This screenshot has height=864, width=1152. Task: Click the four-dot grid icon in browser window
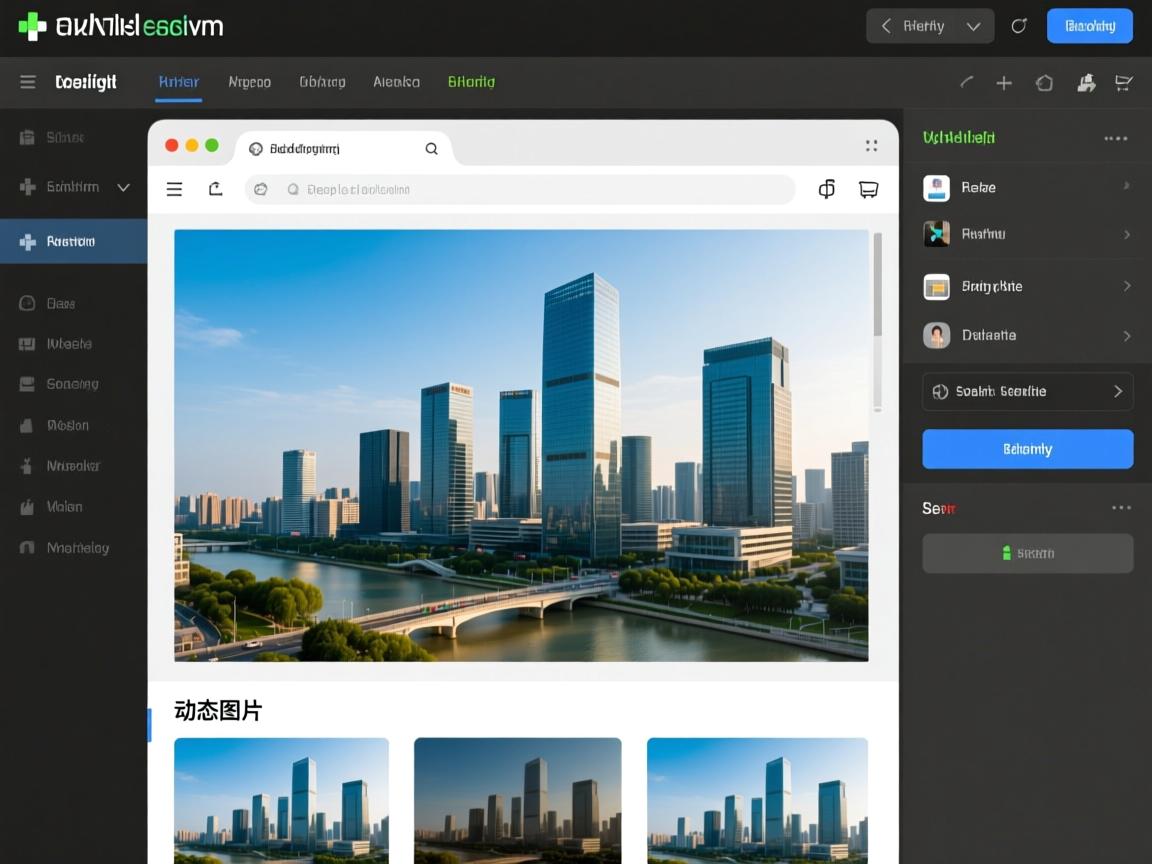(871, 146)
